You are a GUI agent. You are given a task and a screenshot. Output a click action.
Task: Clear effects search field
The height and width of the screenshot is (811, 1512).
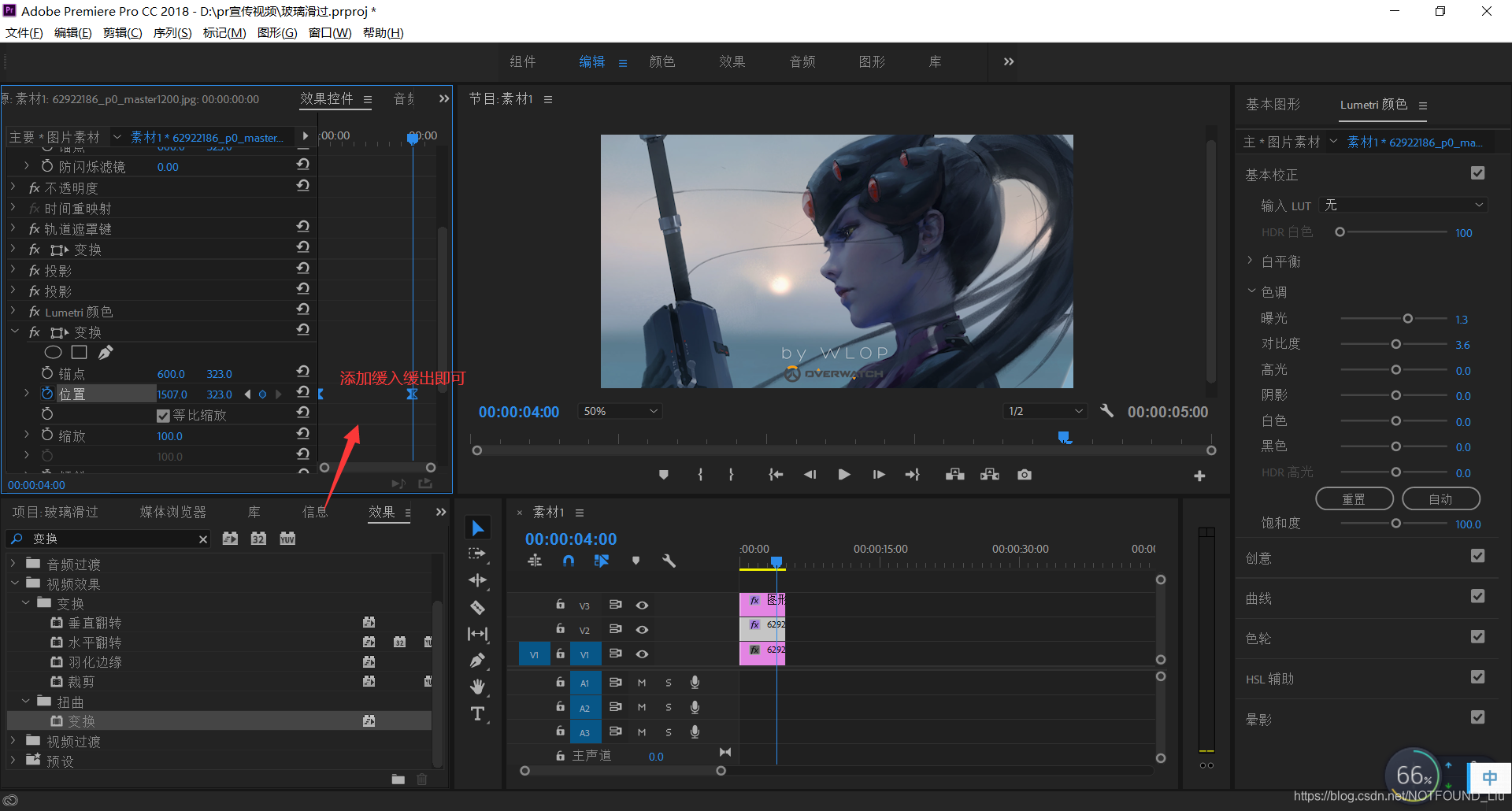[203, 539]
